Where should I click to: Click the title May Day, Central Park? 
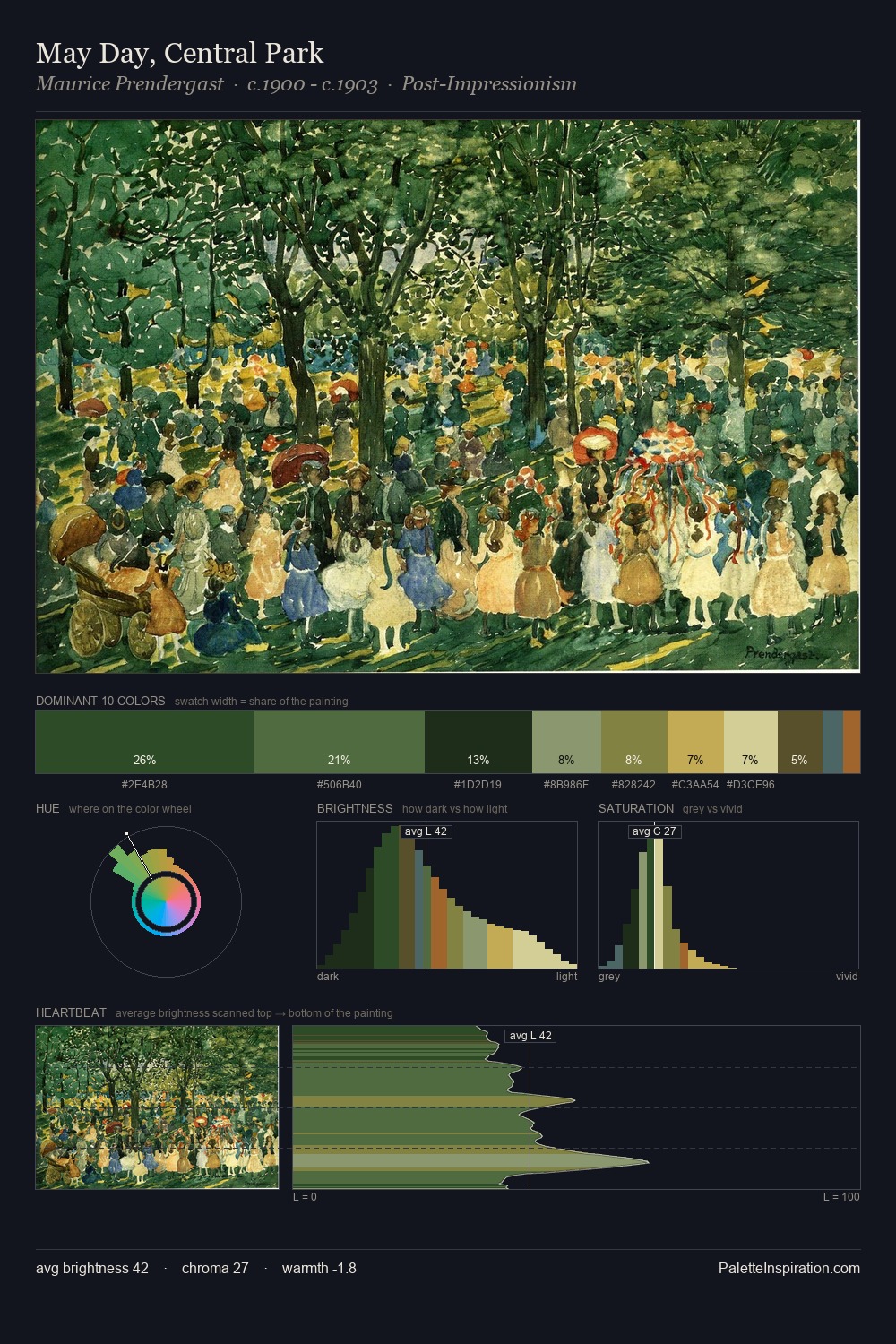click(x=179, y=54)
